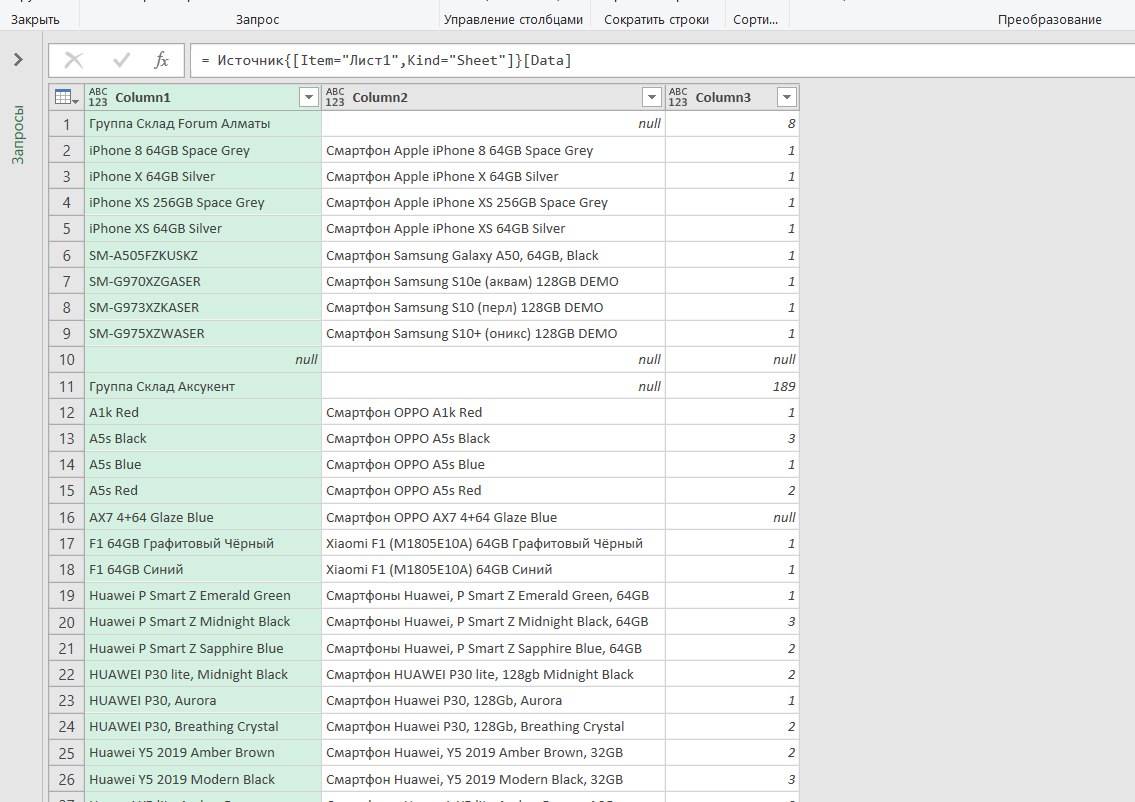Open the Преобразование ribbon group
1135x802 pixels.
(1050, 20)
